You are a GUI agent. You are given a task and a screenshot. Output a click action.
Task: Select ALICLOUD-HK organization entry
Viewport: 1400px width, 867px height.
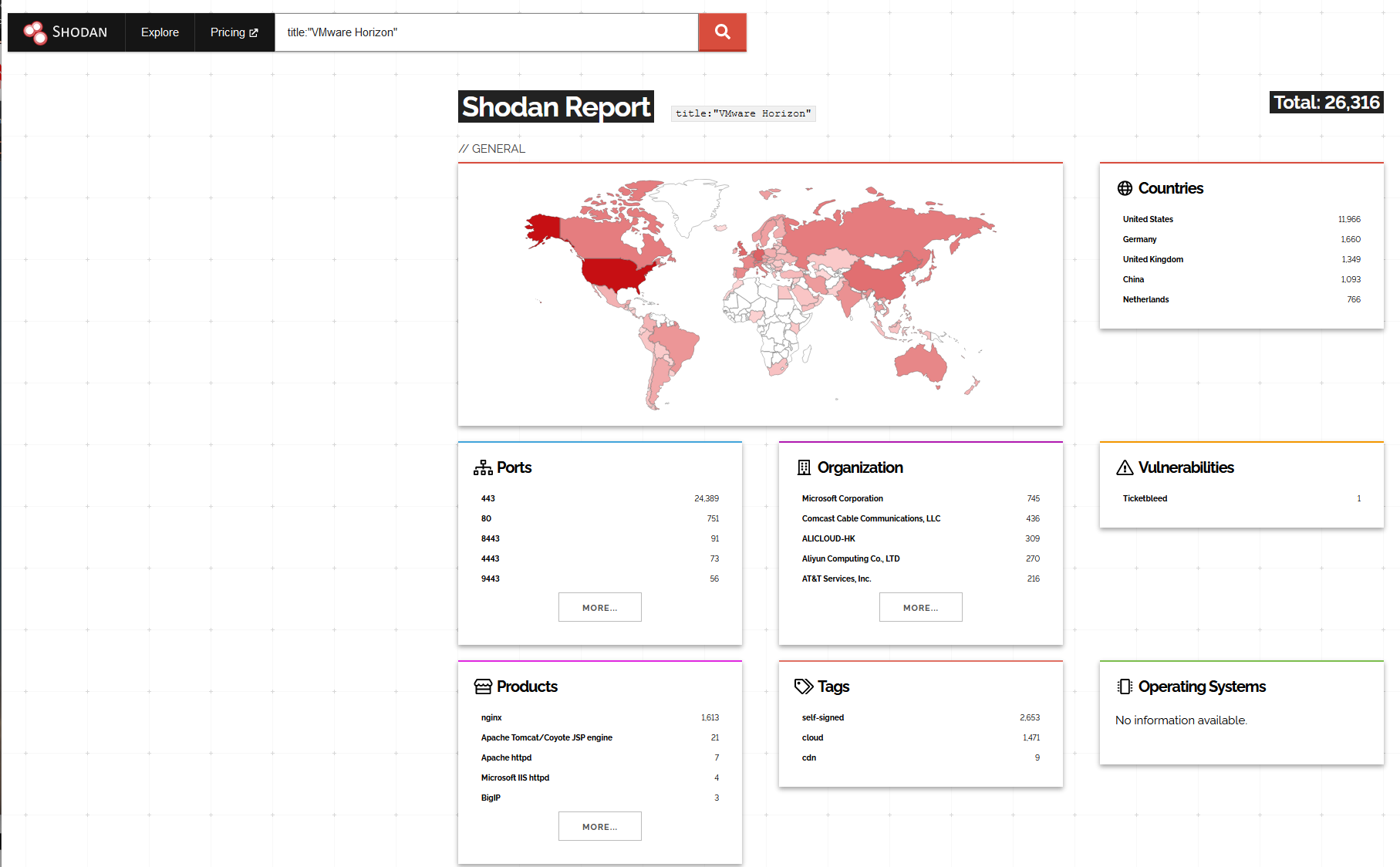921,538
